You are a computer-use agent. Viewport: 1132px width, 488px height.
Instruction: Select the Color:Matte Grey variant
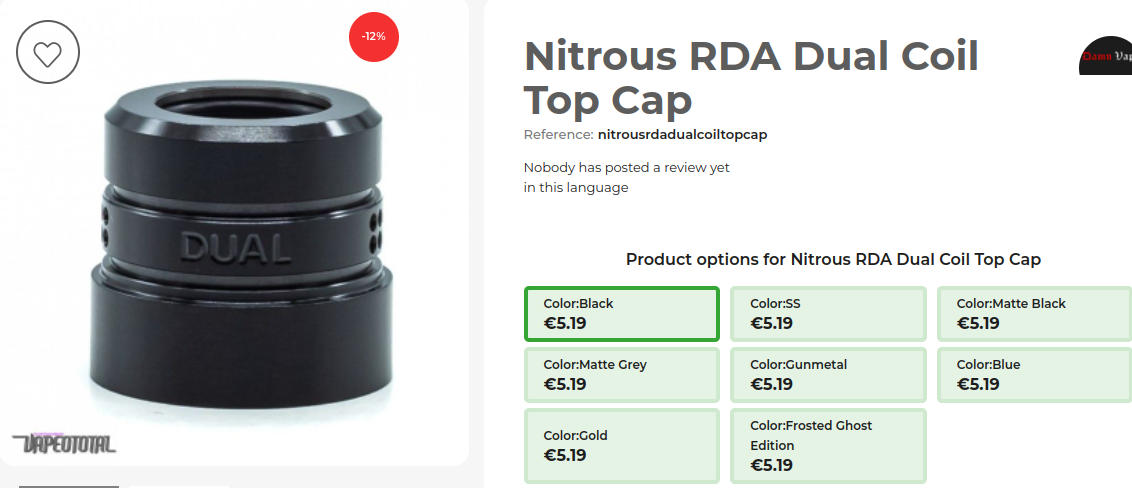621,375
